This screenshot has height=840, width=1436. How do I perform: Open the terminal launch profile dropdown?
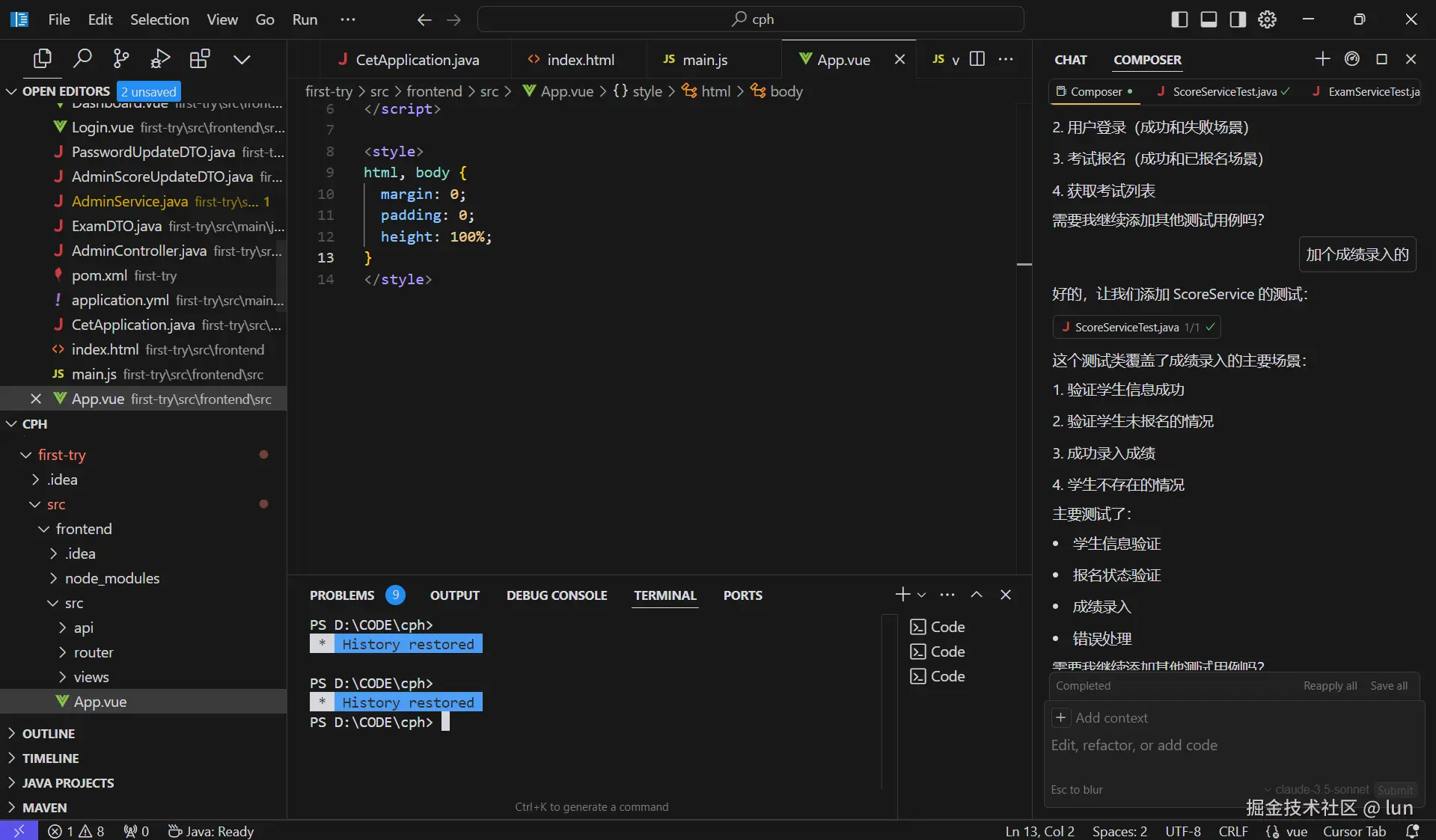[x=921, y=595]
